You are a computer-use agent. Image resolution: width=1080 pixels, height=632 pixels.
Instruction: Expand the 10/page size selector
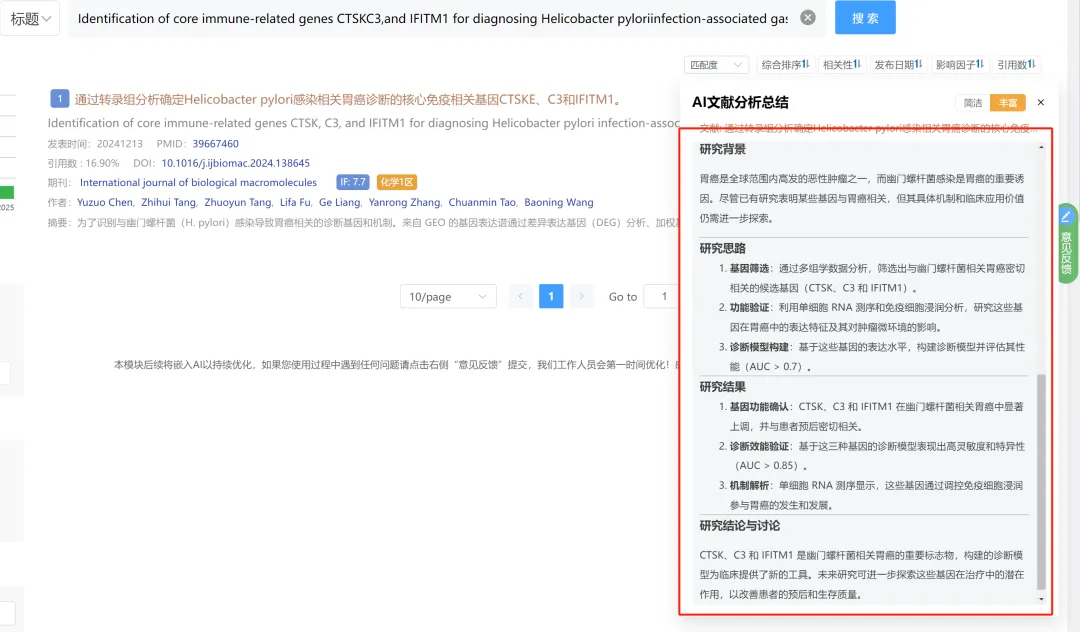(x=448, y=297)
